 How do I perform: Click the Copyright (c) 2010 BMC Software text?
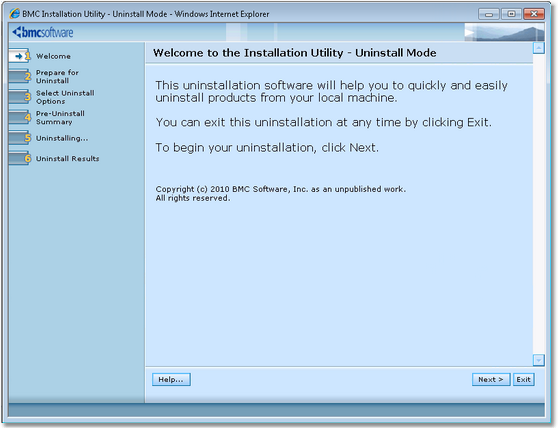280,189
